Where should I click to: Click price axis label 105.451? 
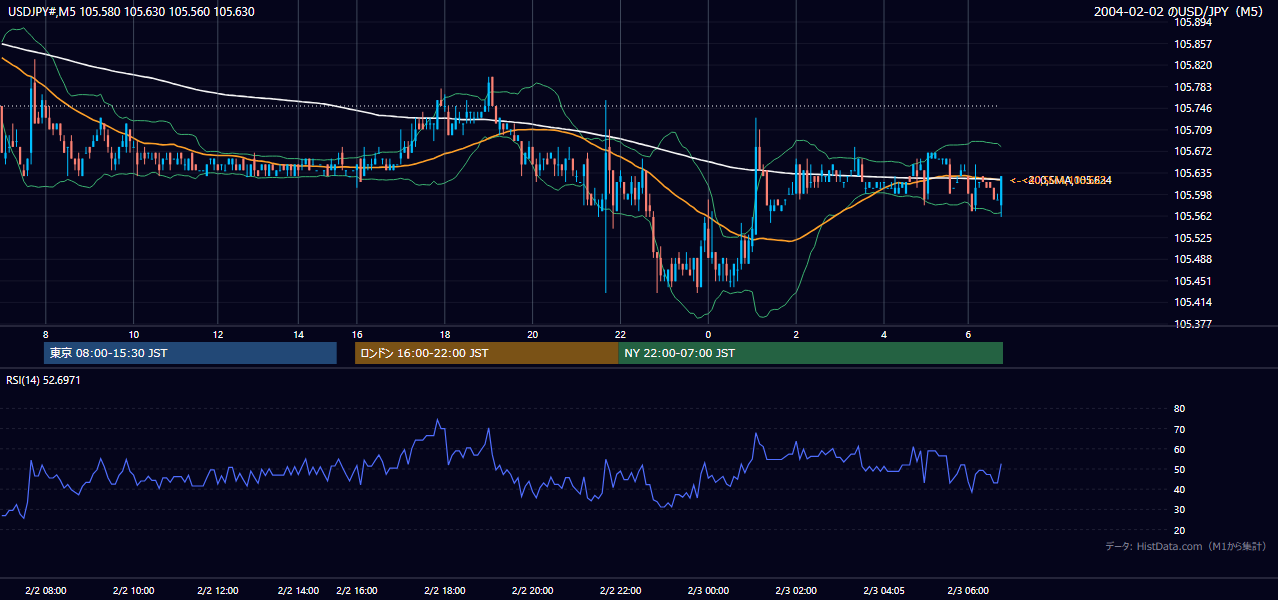coord(1193,281)
